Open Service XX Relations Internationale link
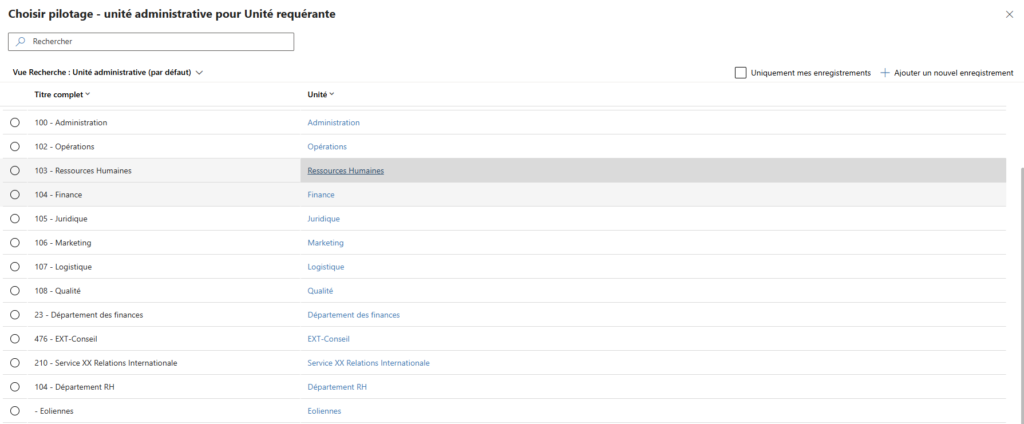Image resolution: width=1024 pixels, height=424 pixels. (368, 363)
